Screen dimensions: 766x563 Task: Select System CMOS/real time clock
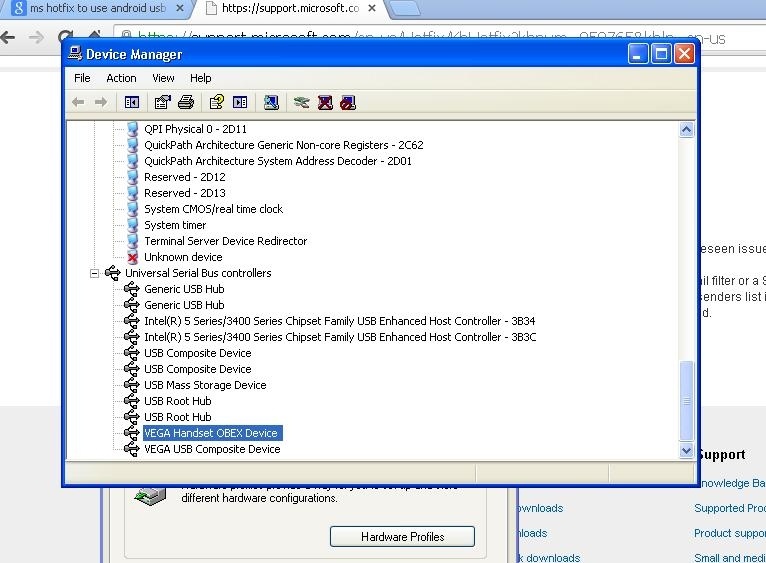(x=213, y=209)
